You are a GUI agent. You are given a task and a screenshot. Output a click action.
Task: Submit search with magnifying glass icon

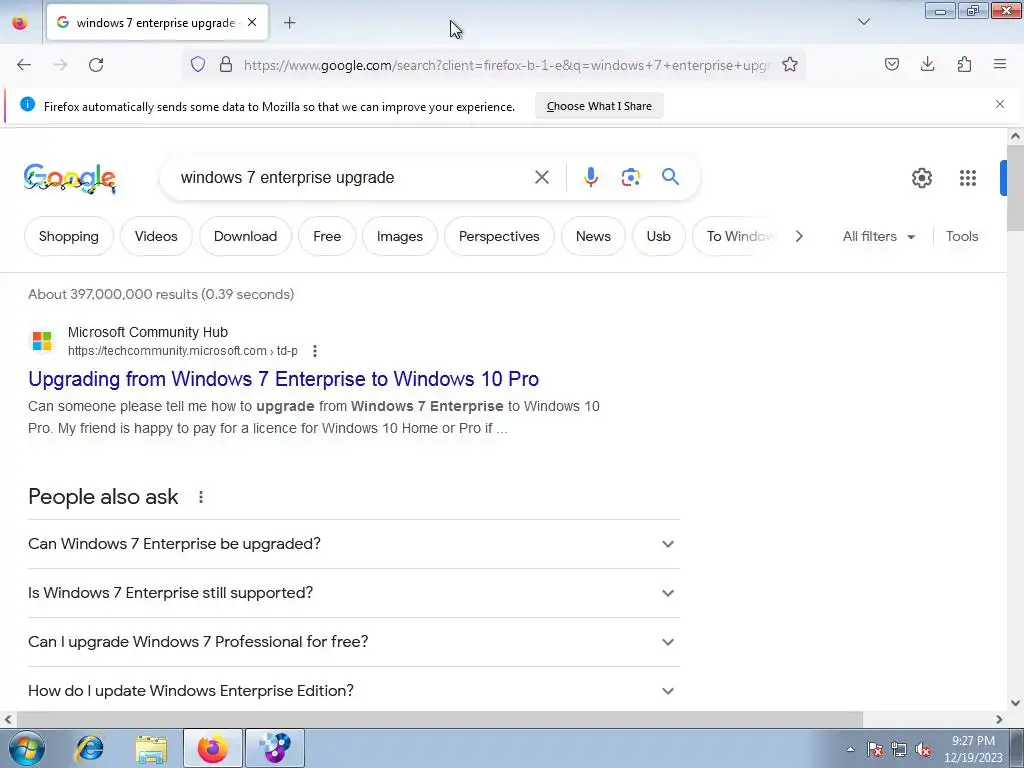[670, 176]
